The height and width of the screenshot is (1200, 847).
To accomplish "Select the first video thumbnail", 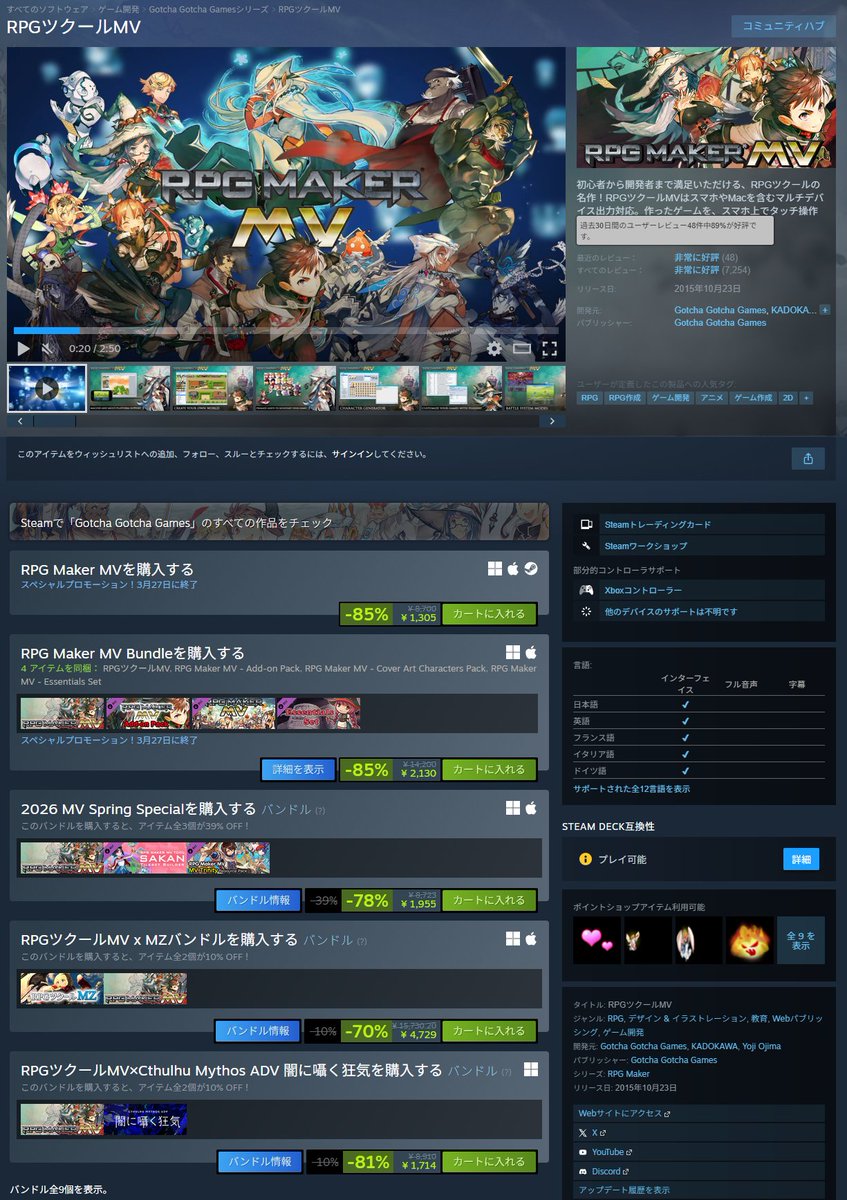I will coord(47,388).
